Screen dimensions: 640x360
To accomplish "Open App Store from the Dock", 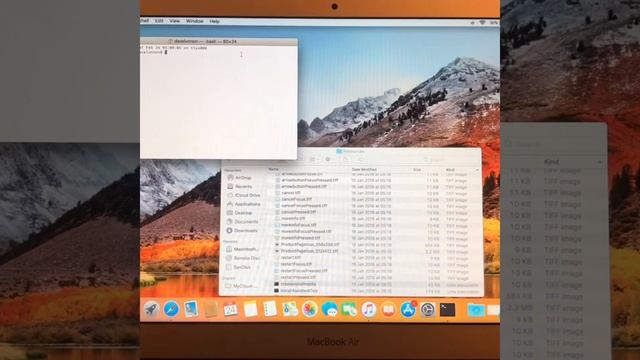I will coord(408,309).
